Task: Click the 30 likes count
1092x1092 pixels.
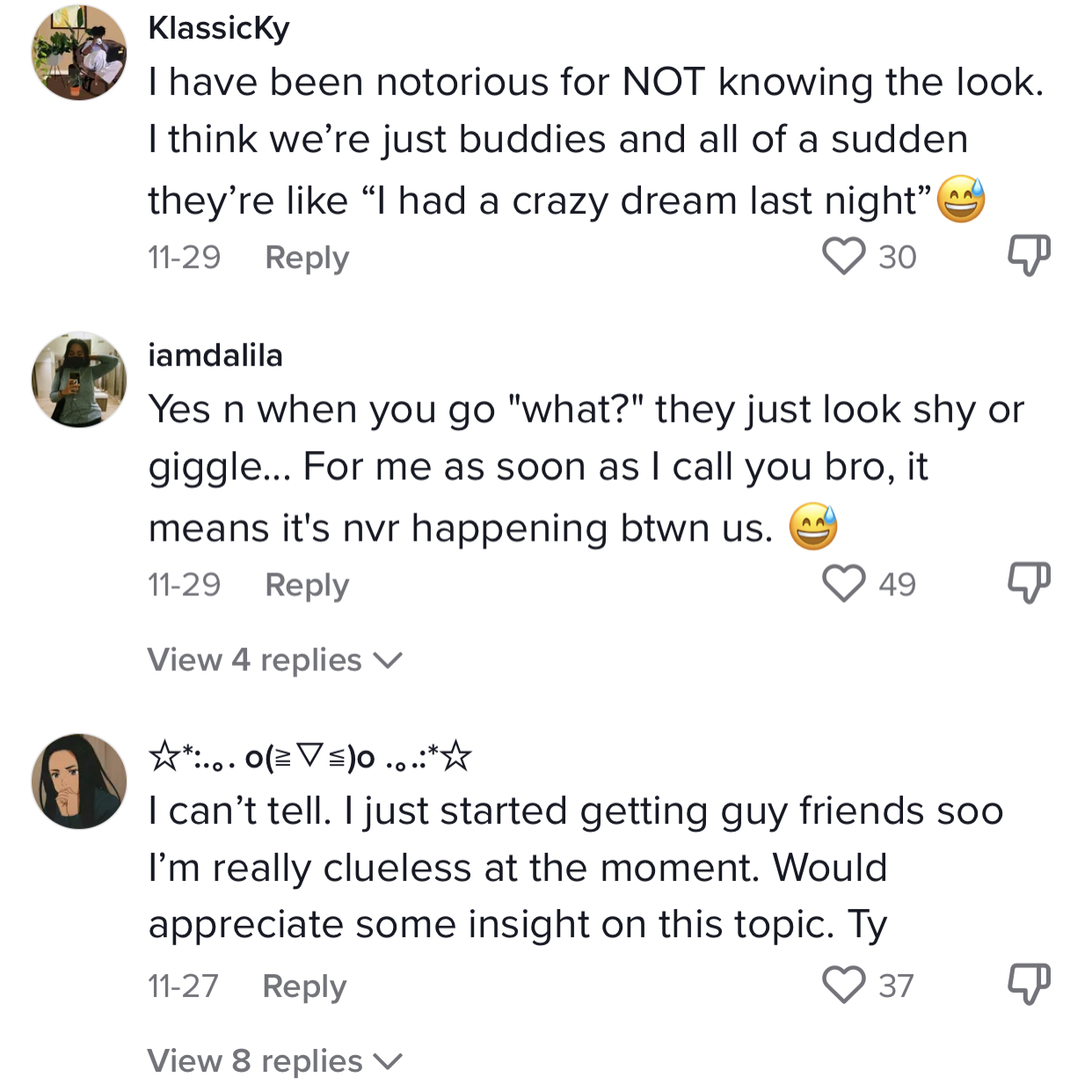Action: pyautogui.click(x=897, y=258)
